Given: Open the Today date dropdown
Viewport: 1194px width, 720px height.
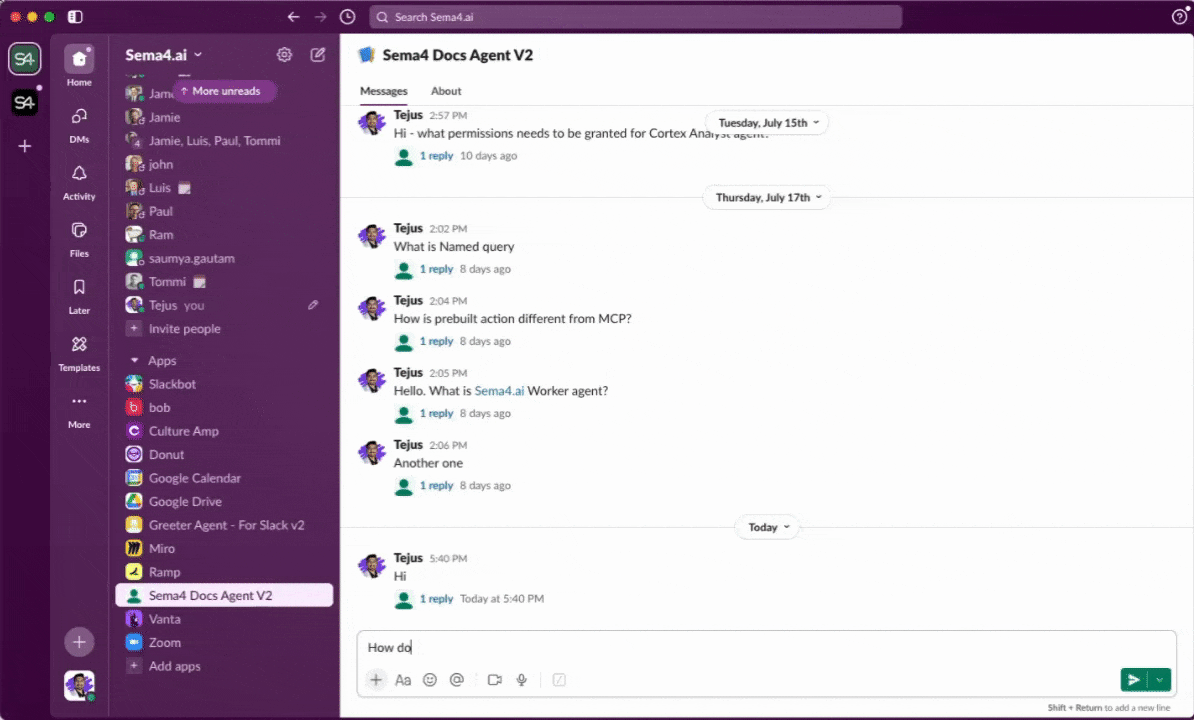Looking at the screenshot, I should [x=768, y=527].
